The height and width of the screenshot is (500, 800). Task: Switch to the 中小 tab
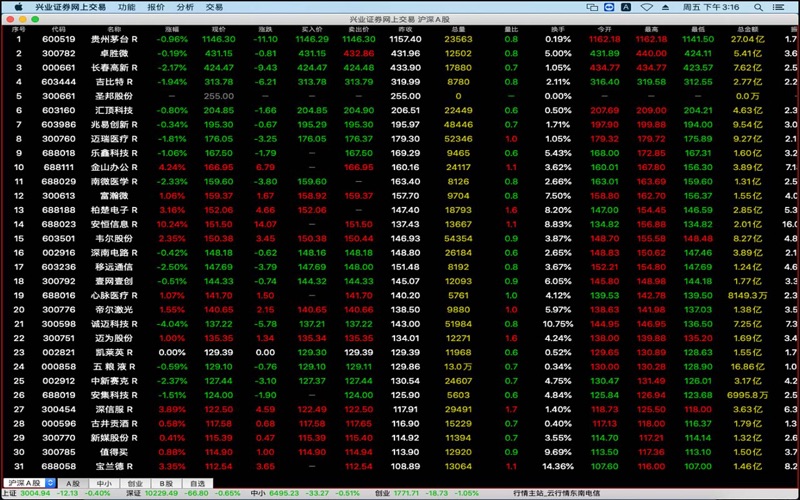pos(104,483)
